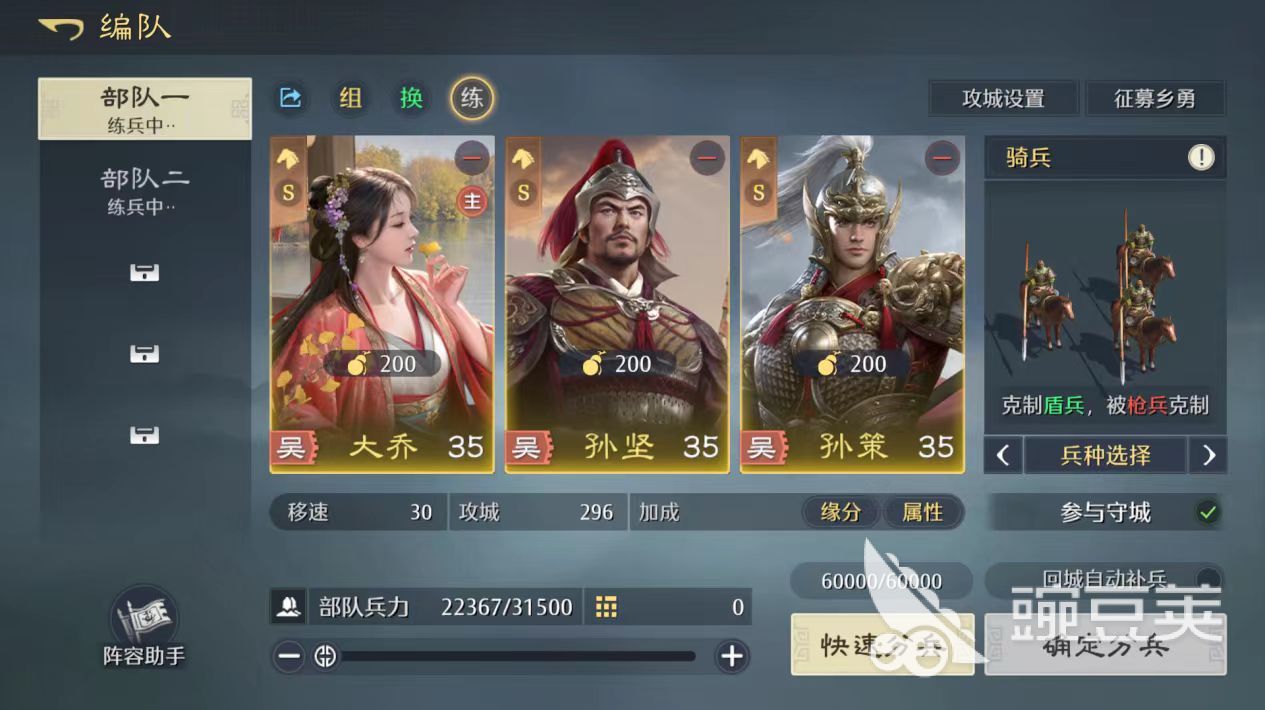Tap the green 换 swap icon
Screen dimensions: 1265x710
[411, 97]
